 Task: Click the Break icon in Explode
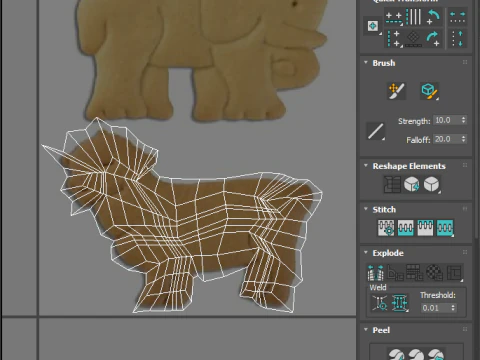click(x=375, y=273)
